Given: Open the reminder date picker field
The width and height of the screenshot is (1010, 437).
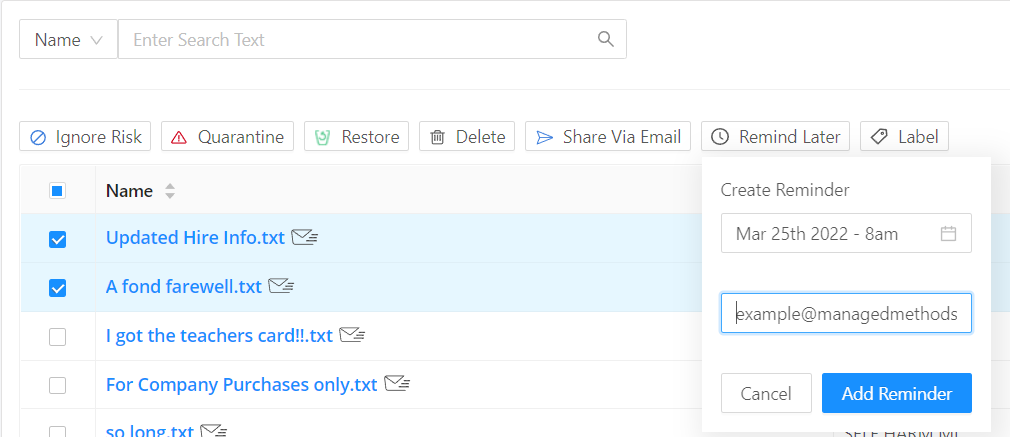Looking at the screenshot, I should pos(846,233).
